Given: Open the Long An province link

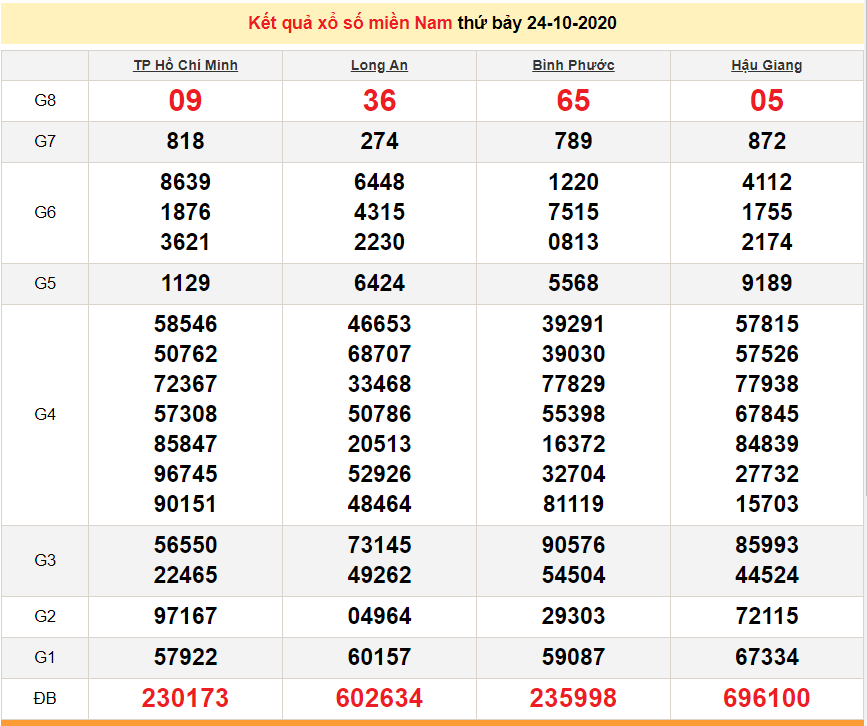Looking at the screenshot, I should 379,65.
